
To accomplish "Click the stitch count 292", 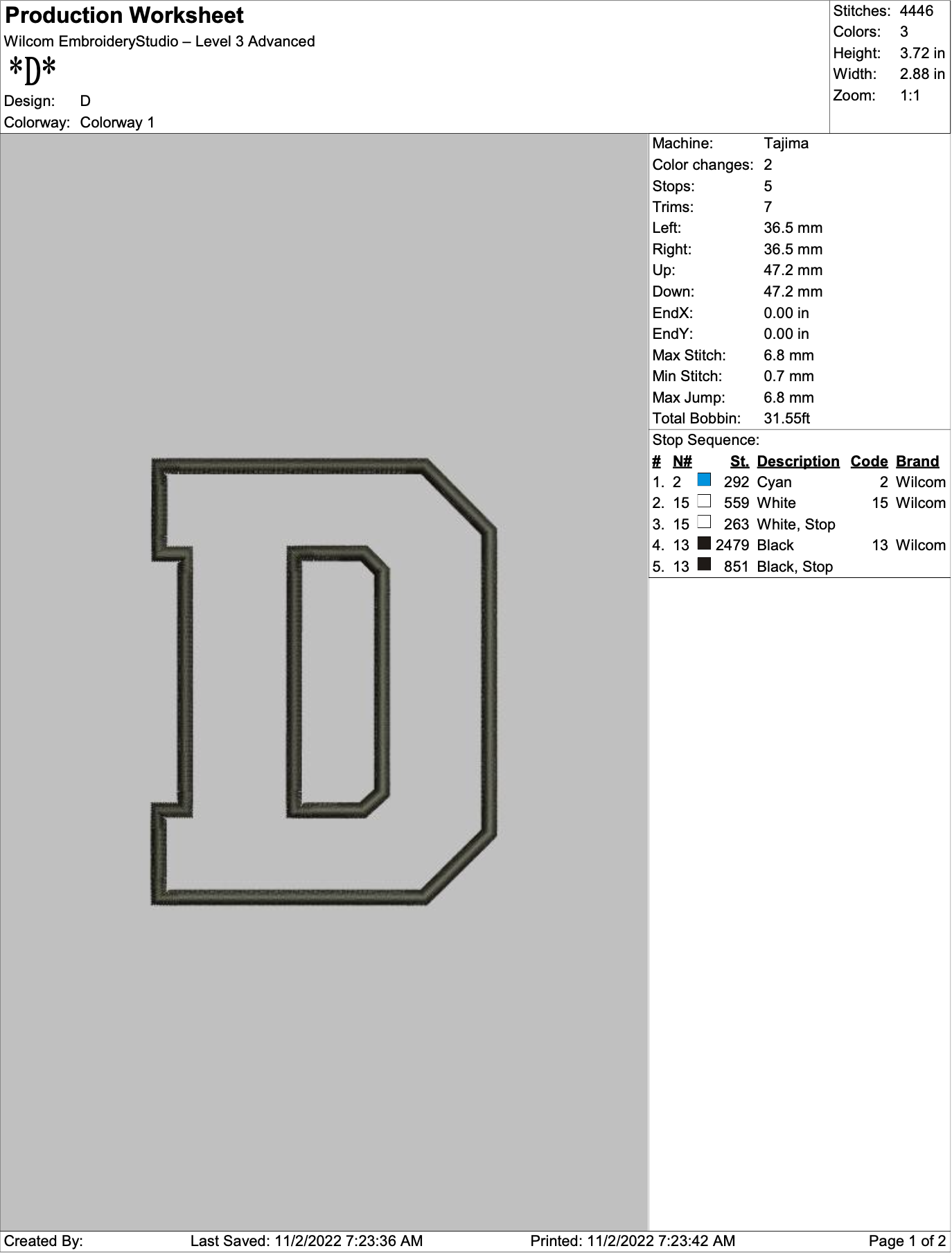I will 737,482.
